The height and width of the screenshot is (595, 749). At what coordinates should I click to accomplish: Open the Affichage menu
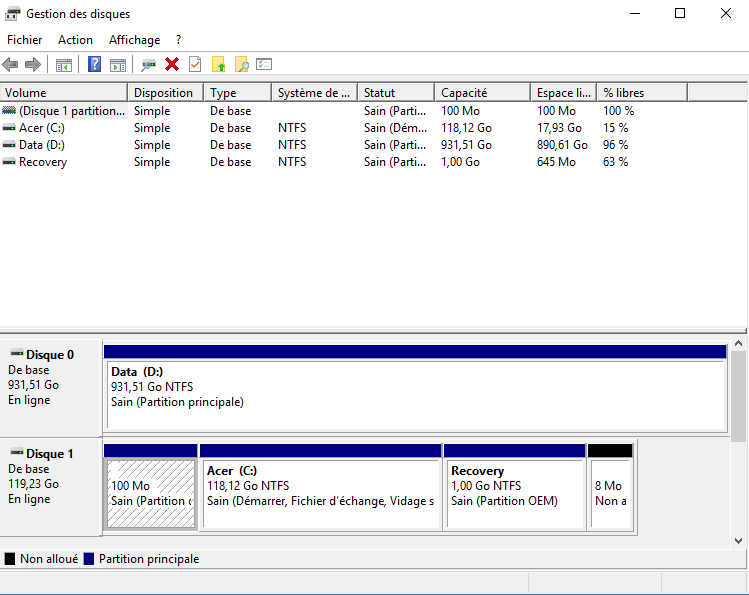click(x=134, y=40)
